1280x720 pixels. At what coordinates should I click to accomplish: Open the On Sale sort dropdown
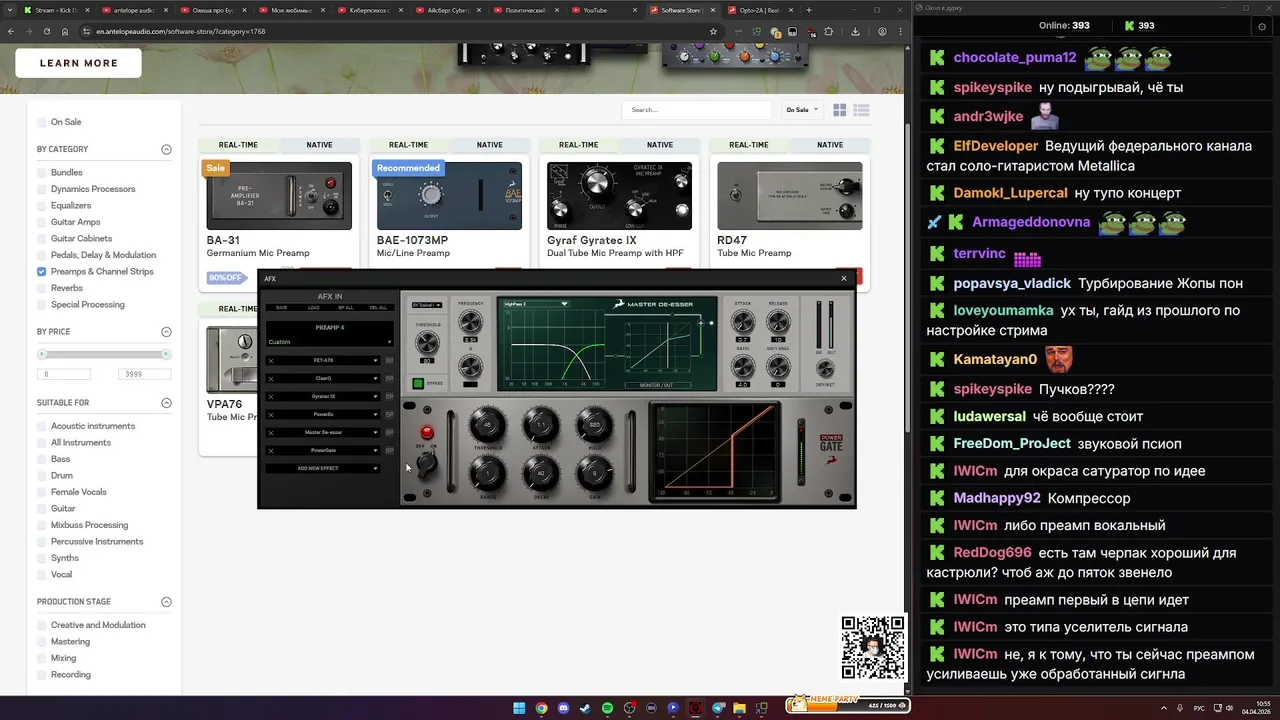pyautogui.click(x=802, y=110)
